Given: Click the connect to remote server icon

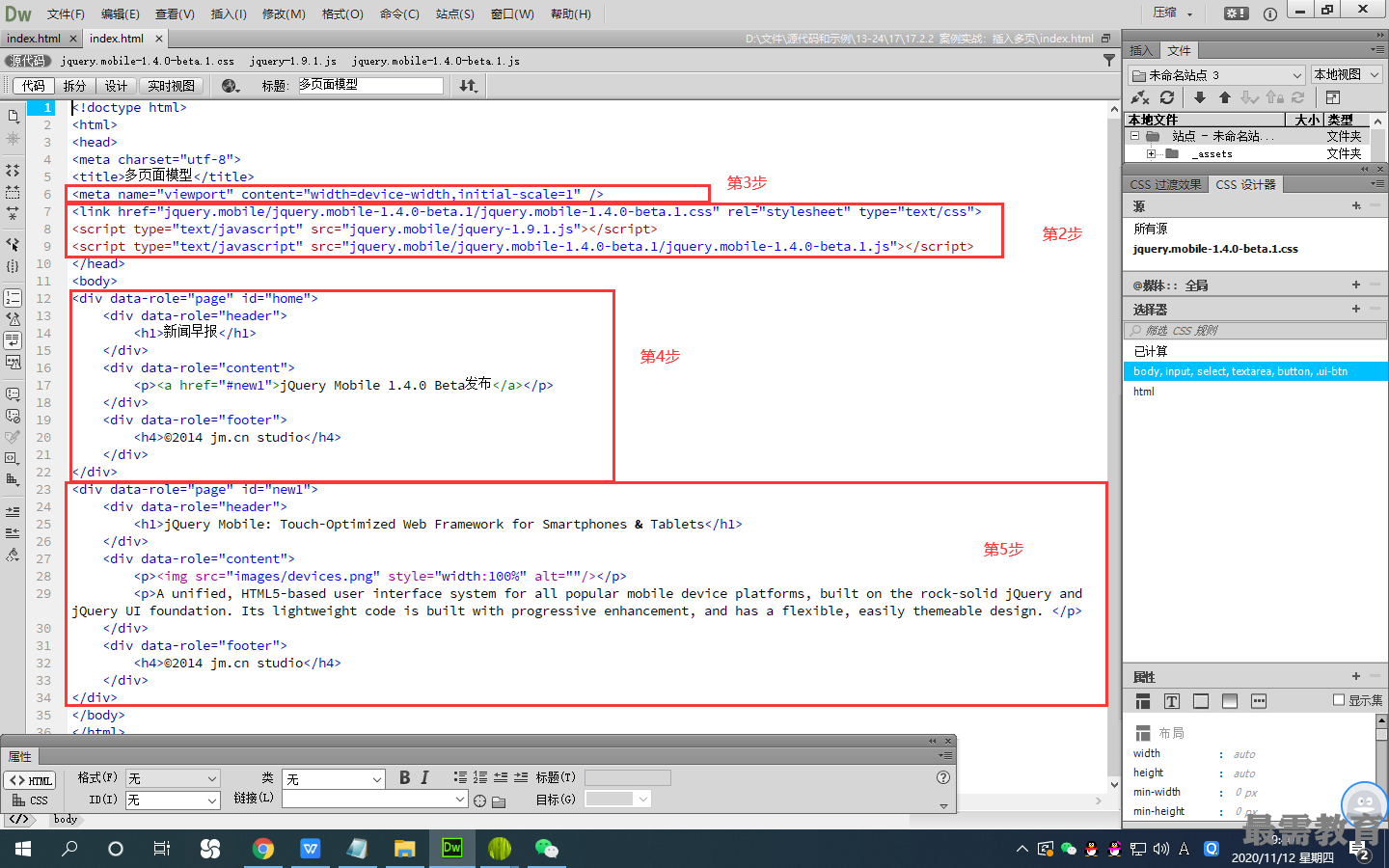Looking at the screenshot, I should tap(1140, 97).
